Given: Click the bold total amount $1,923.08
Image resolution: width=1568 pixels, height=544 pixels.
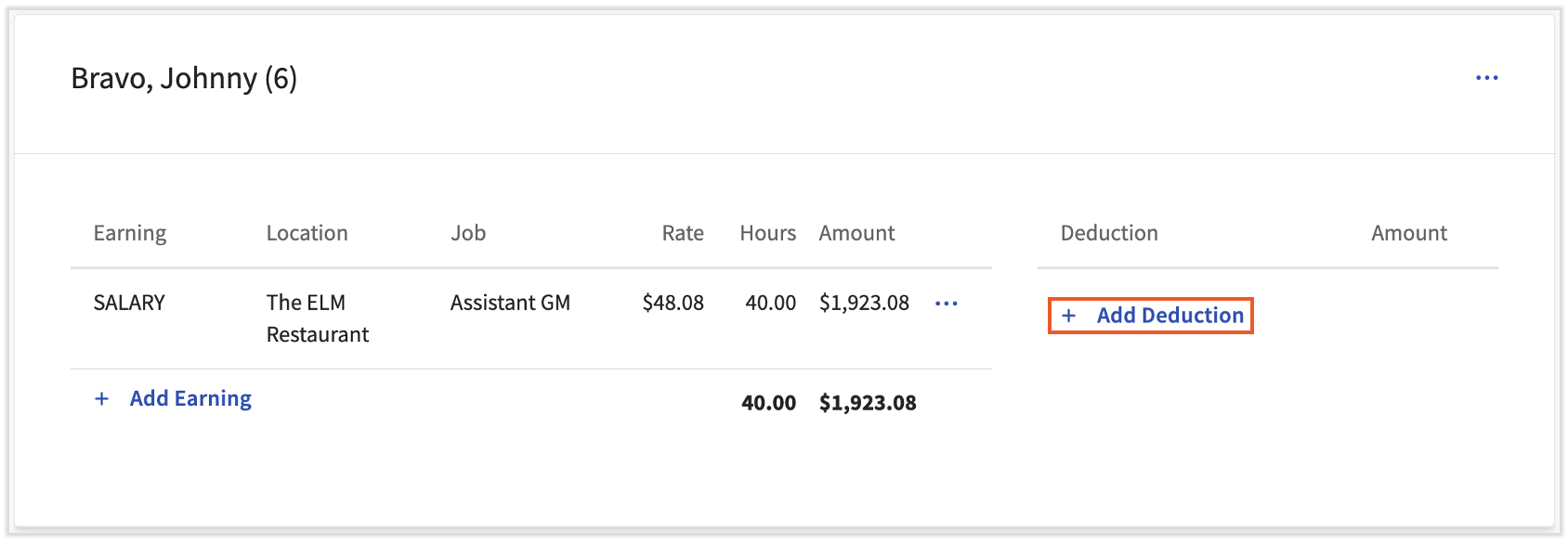Looking at the screenshot, I should point(868,403).
